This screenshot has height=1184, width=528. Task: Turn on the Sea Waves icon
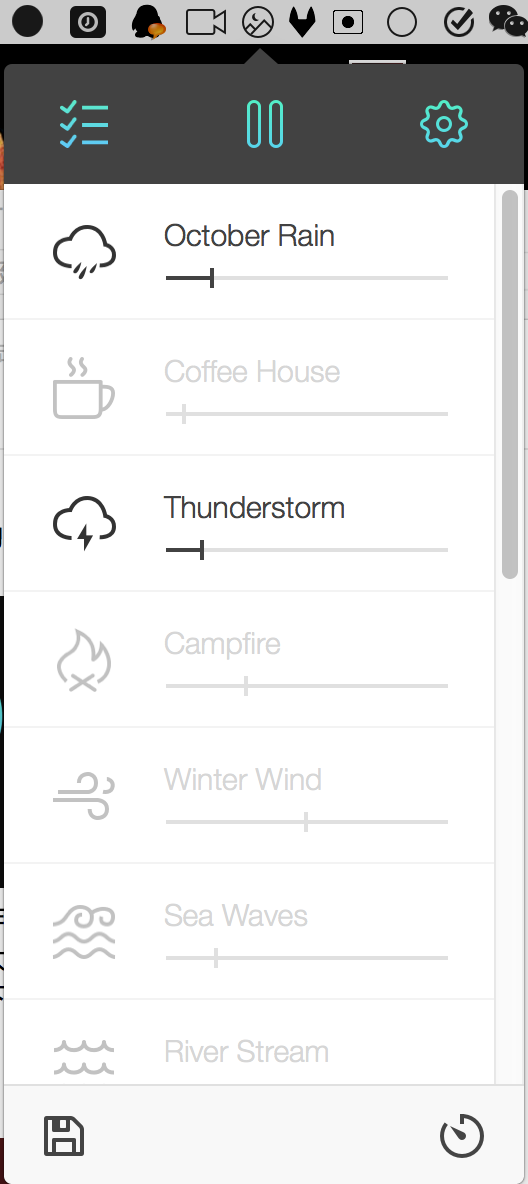tap(84, 933)
